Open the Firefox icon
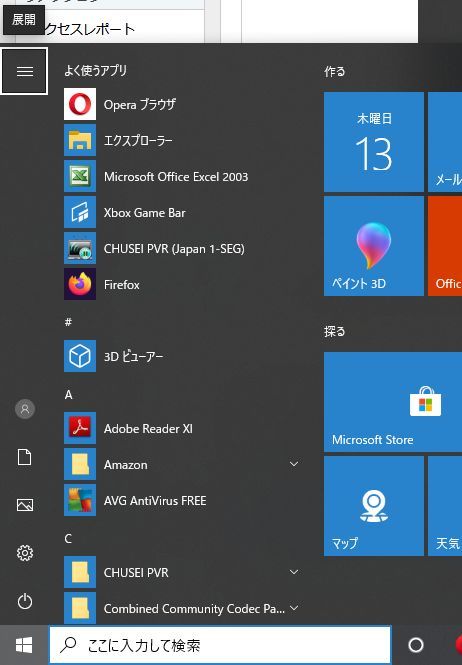The width and height of the screenshot is (462, 665). 80,284
